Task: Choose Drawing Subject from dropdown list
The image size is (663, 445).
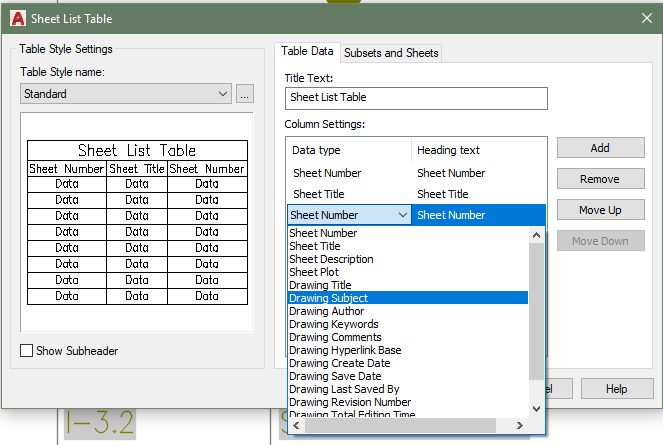Action: click(x=408, y=298)
